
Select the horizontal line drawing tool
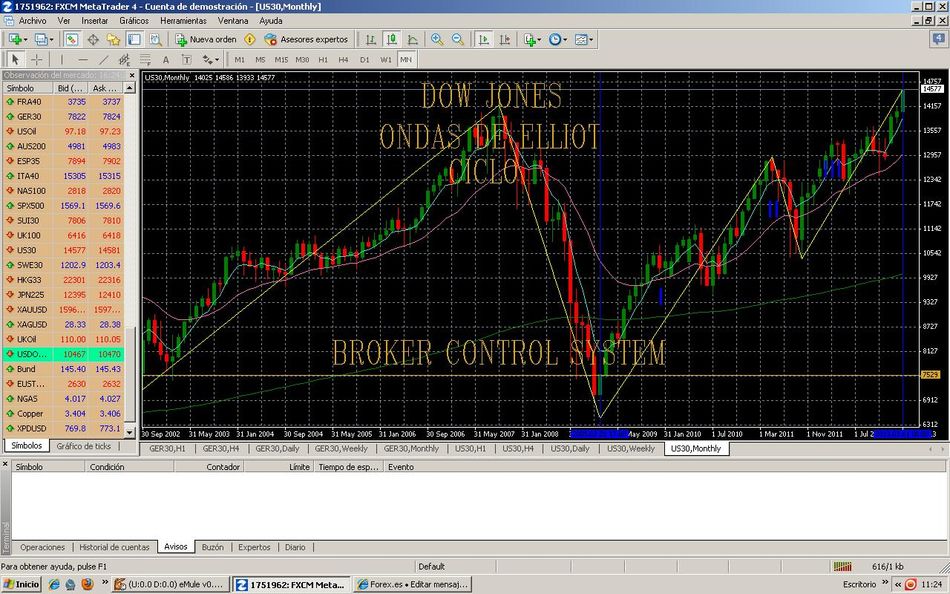click(x=82, y=59)
